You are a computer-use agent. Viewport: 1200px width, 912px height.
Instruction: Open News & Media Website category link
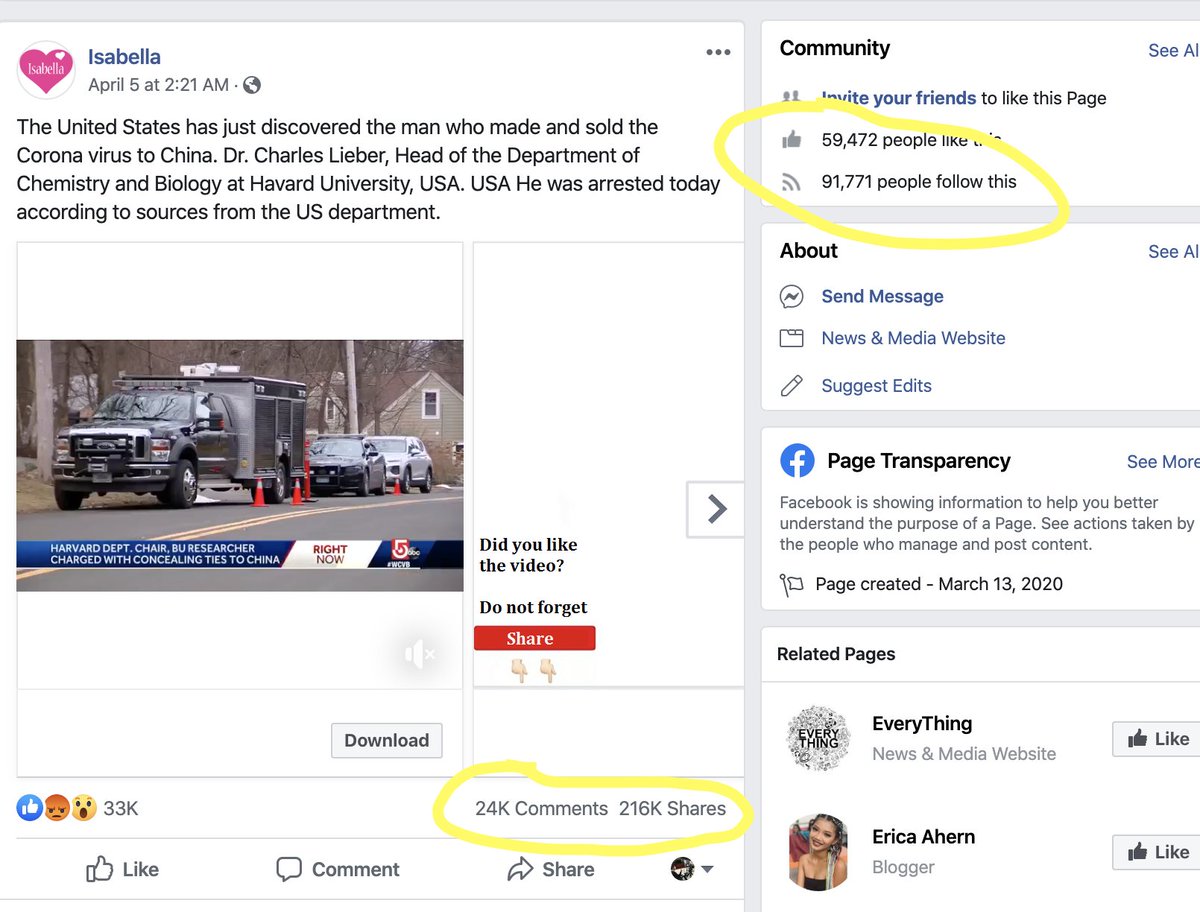point(913,338)
